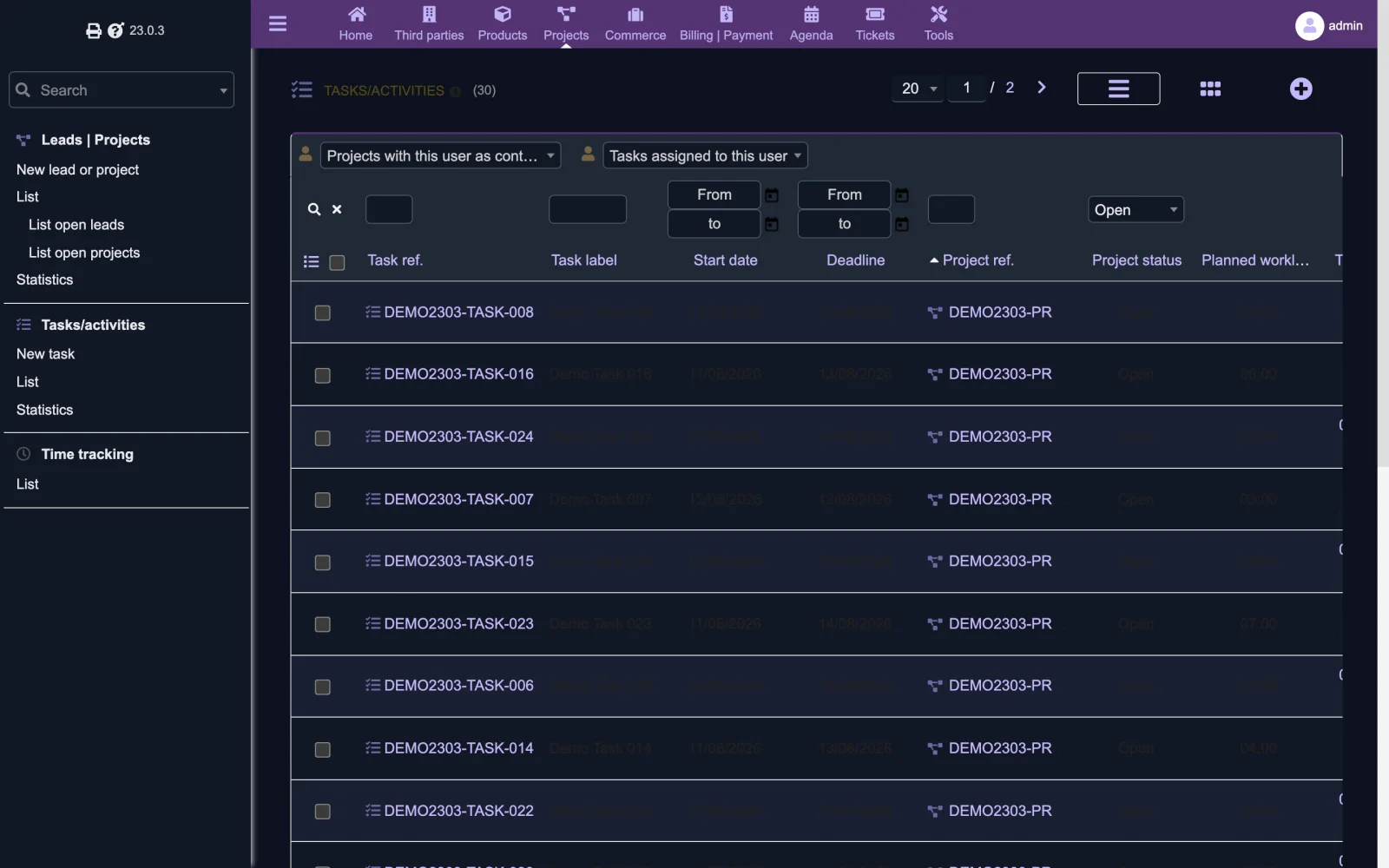1389x868 pixels.
Task: Open Statistics under Tasks/activities
Action: (x=44, y=410)
